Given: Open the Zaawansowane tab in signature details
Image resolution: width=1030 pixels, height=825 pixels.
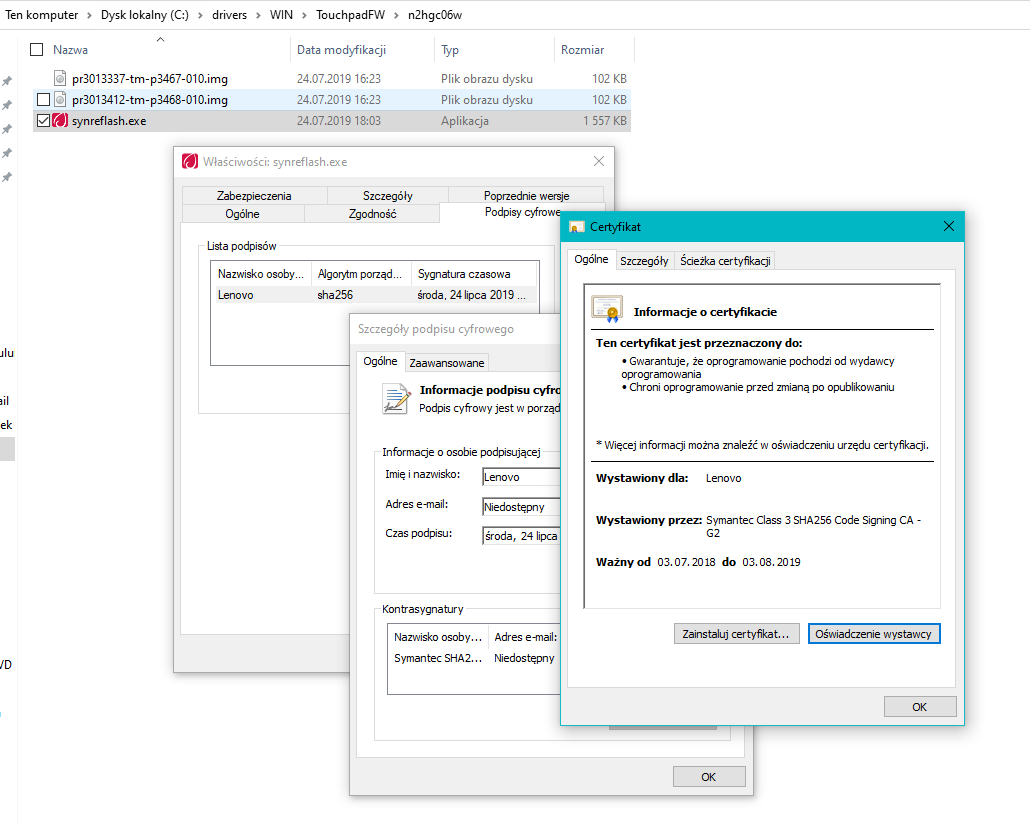Looking at the screenshot, I should click(447, 363).
